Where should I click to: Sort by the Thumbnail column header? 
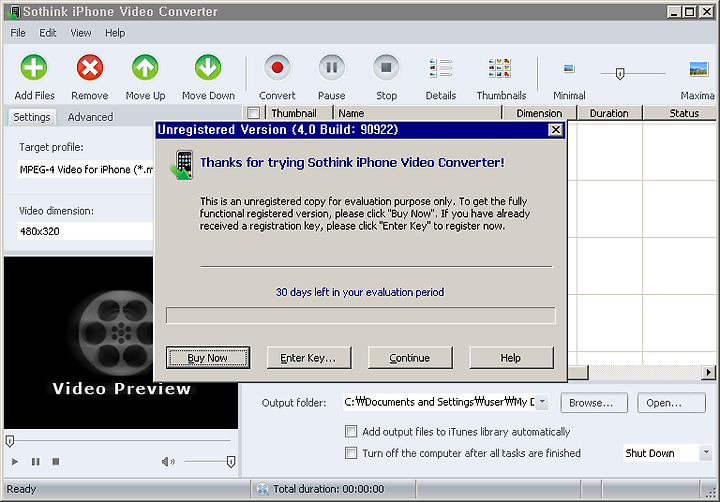(299, 113)
